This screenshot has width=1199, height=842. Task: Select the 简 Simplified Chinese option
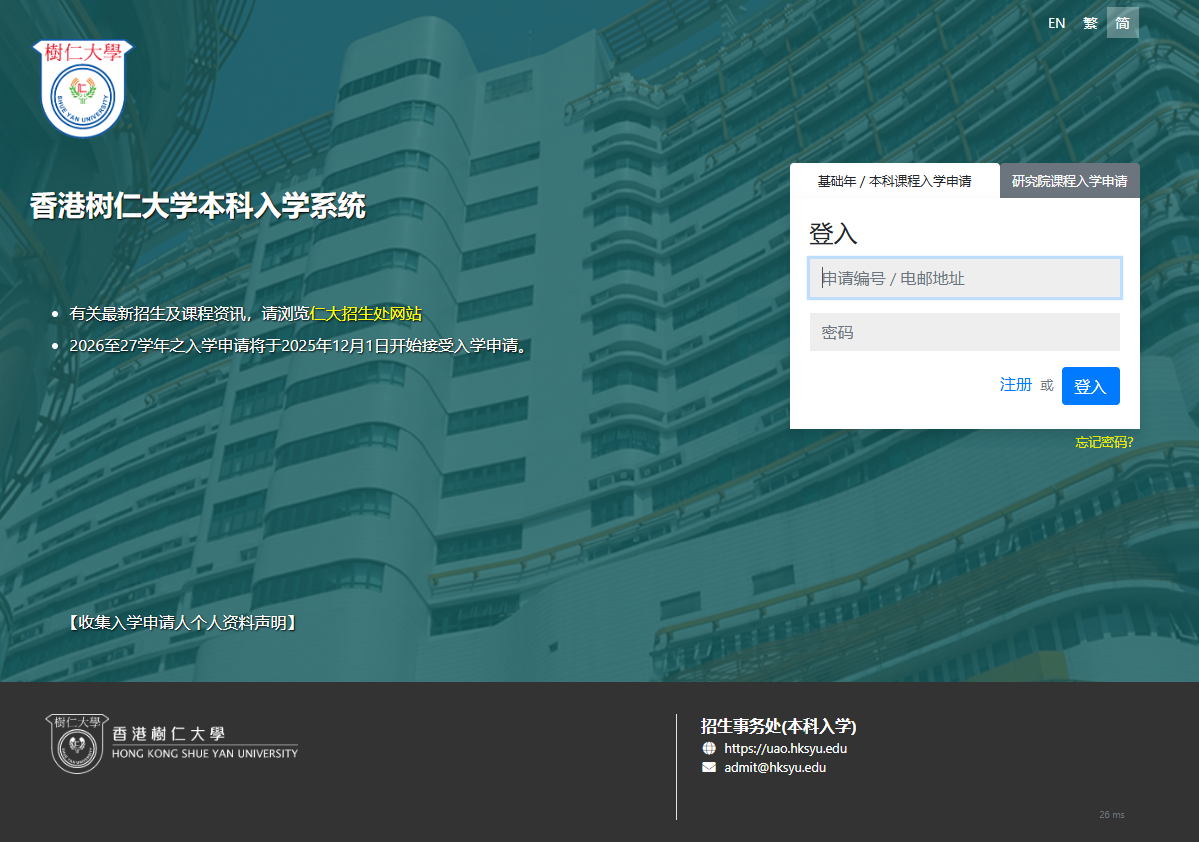(1122, 23)
